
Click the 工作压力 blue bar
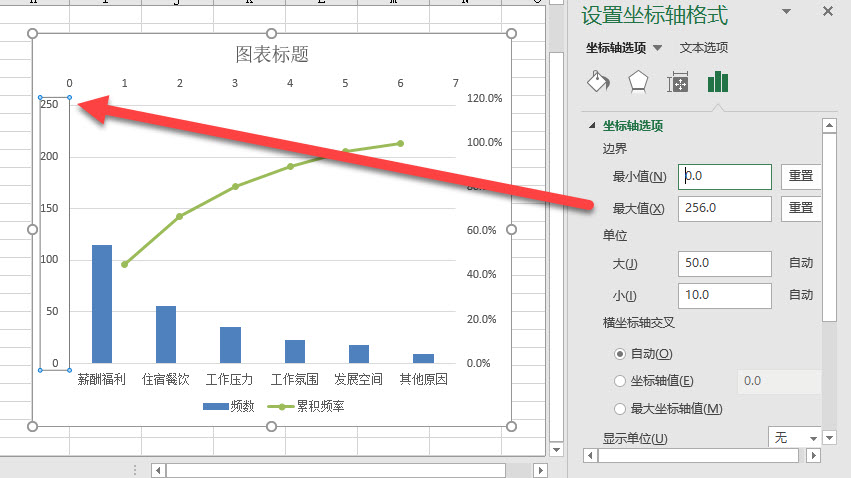pyautogui.click(x=230, y=345)
